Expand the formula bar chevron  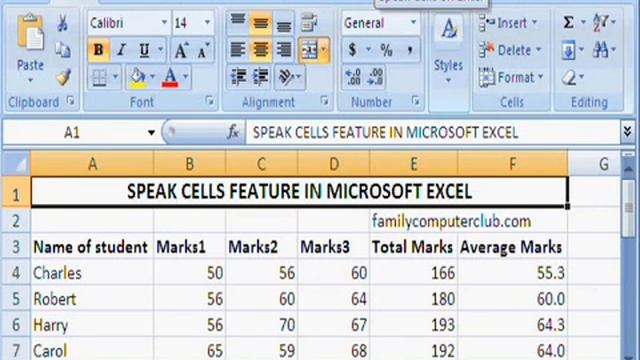(x=628, y=131)
